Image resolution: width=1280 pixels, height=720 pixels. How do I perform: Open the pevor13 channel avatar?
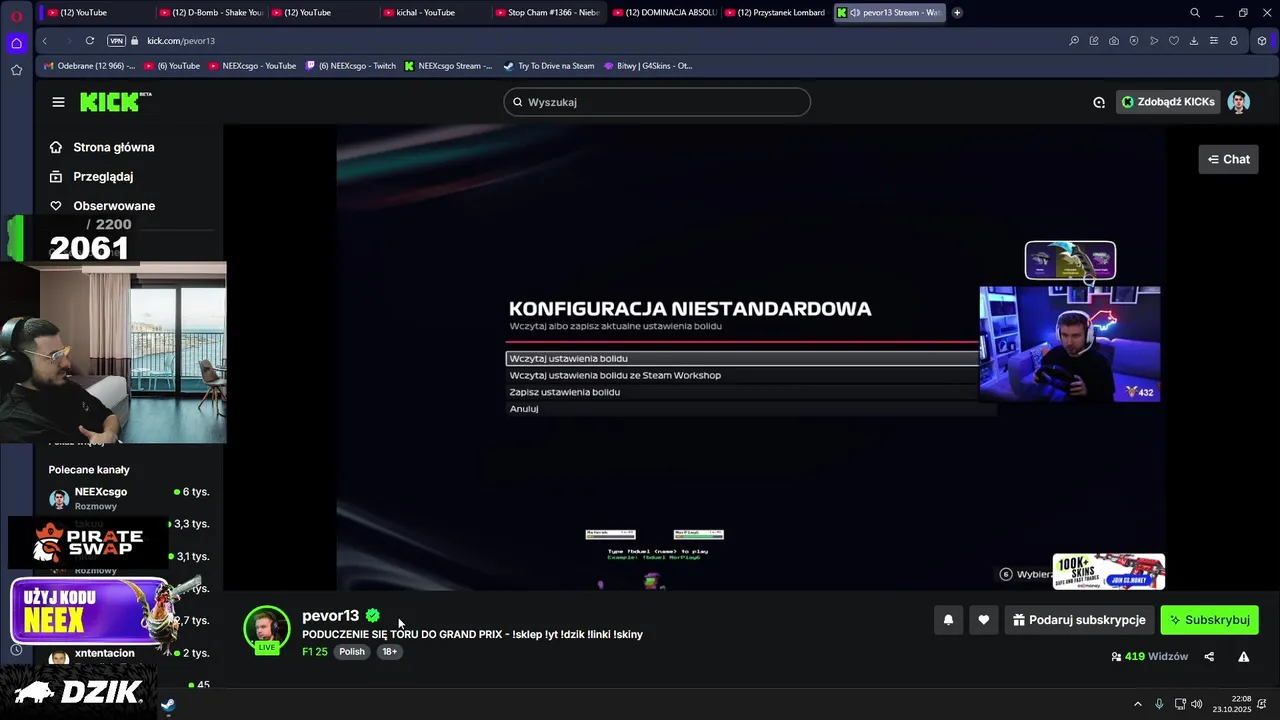pyautogui.click(x=267, y=629)
